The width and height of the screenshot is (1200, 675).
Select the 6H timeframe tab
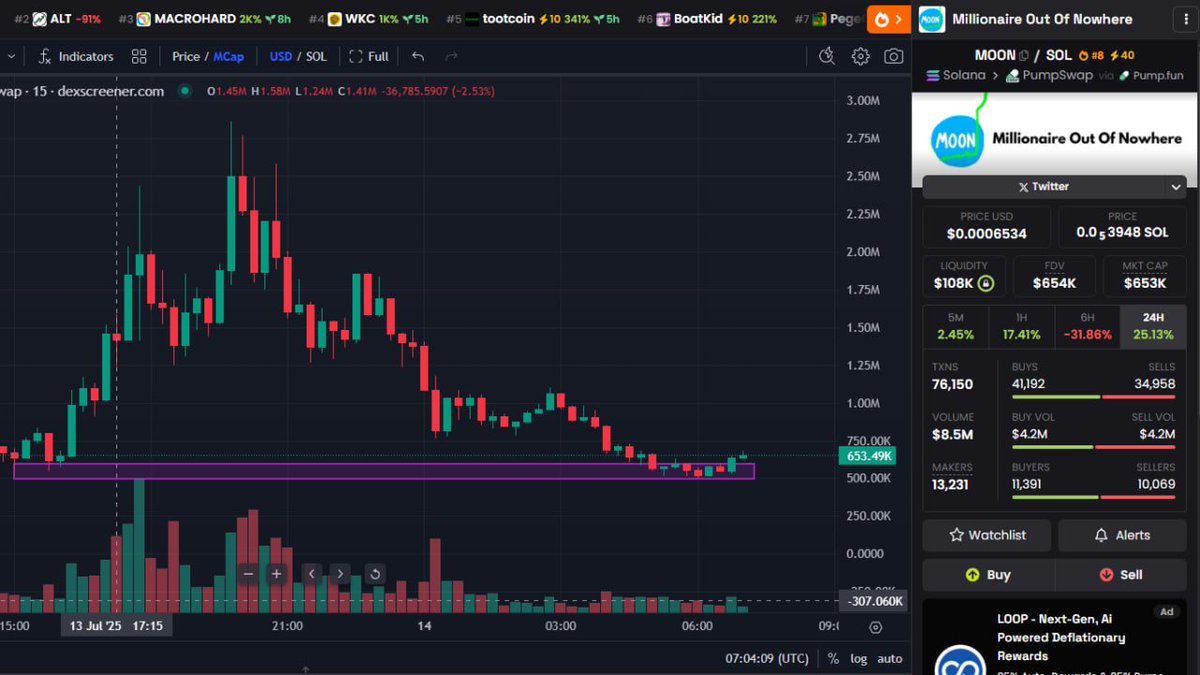coord(1087,326)
